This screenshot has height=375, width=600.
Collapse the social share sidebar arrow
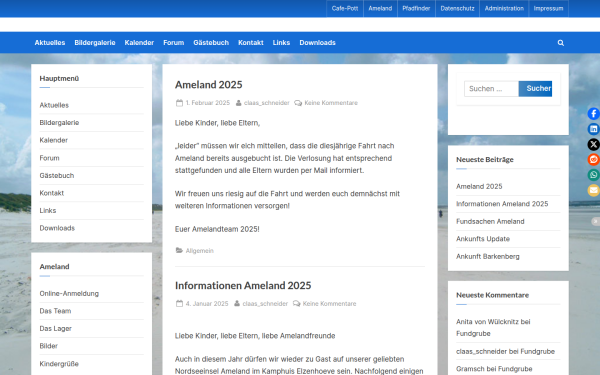coord(595,221)
